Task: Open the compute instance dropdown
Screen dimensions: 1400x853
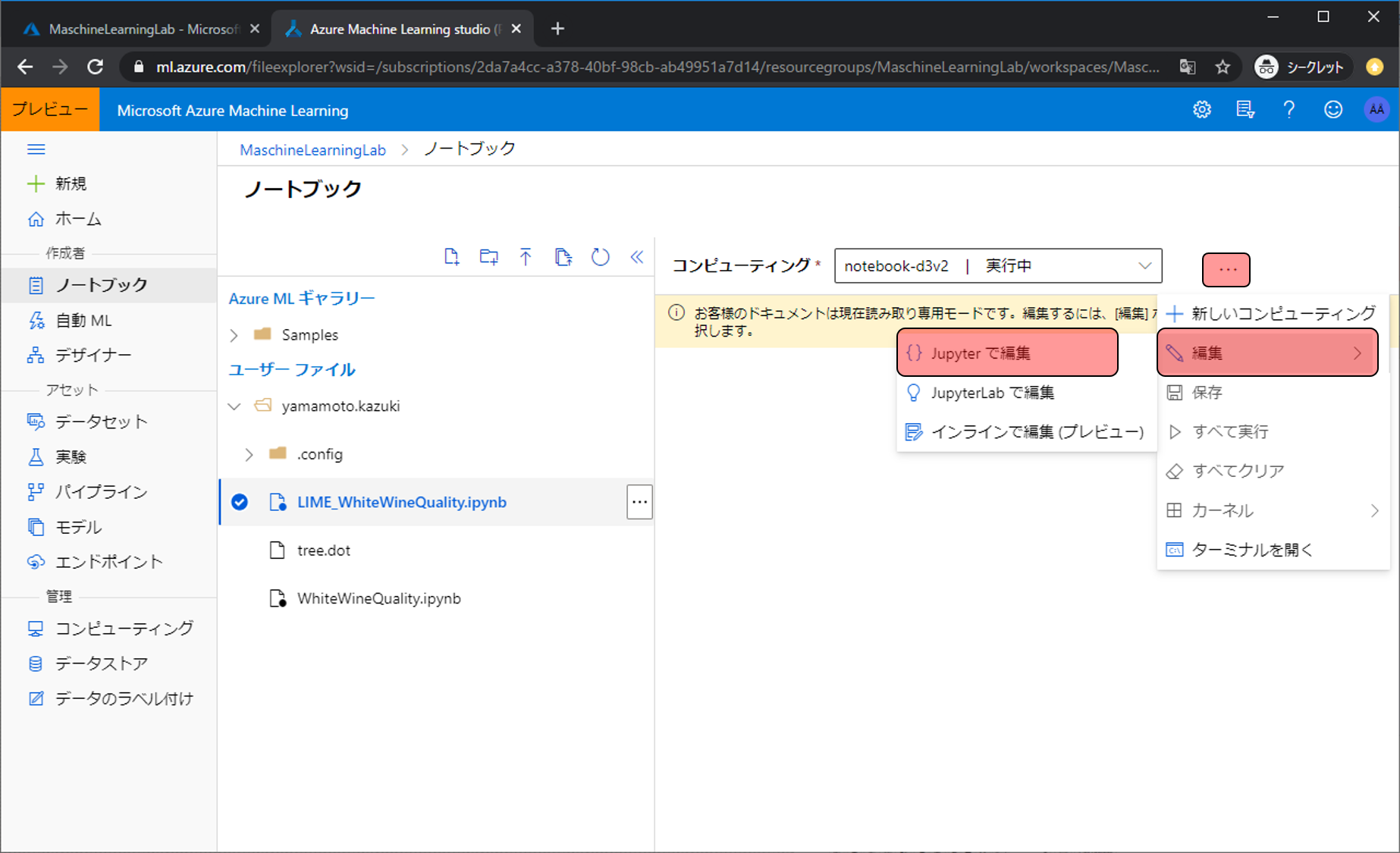Action: tap(1144, 266)
